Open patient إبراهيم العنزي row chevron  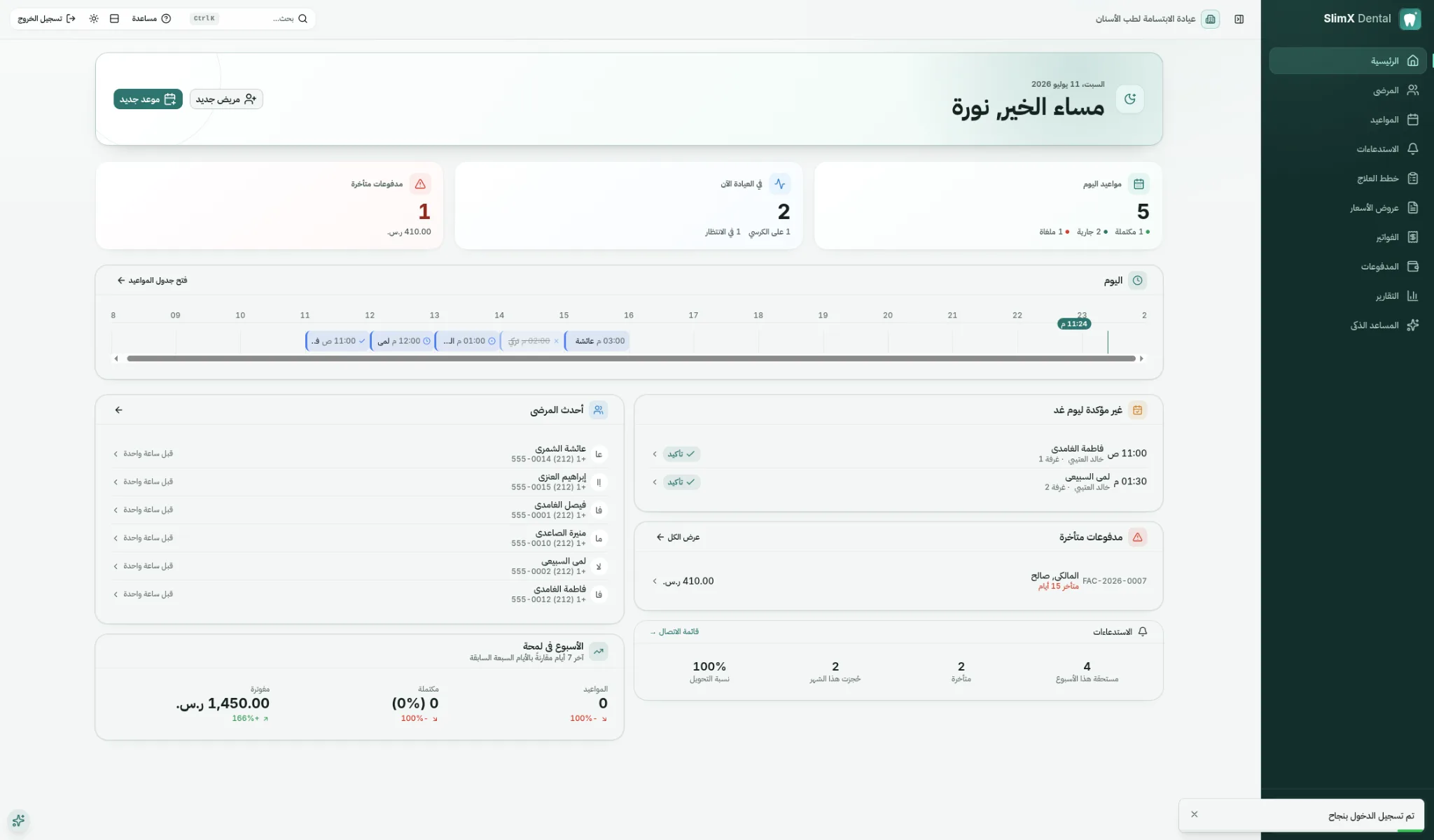(116, 482)
